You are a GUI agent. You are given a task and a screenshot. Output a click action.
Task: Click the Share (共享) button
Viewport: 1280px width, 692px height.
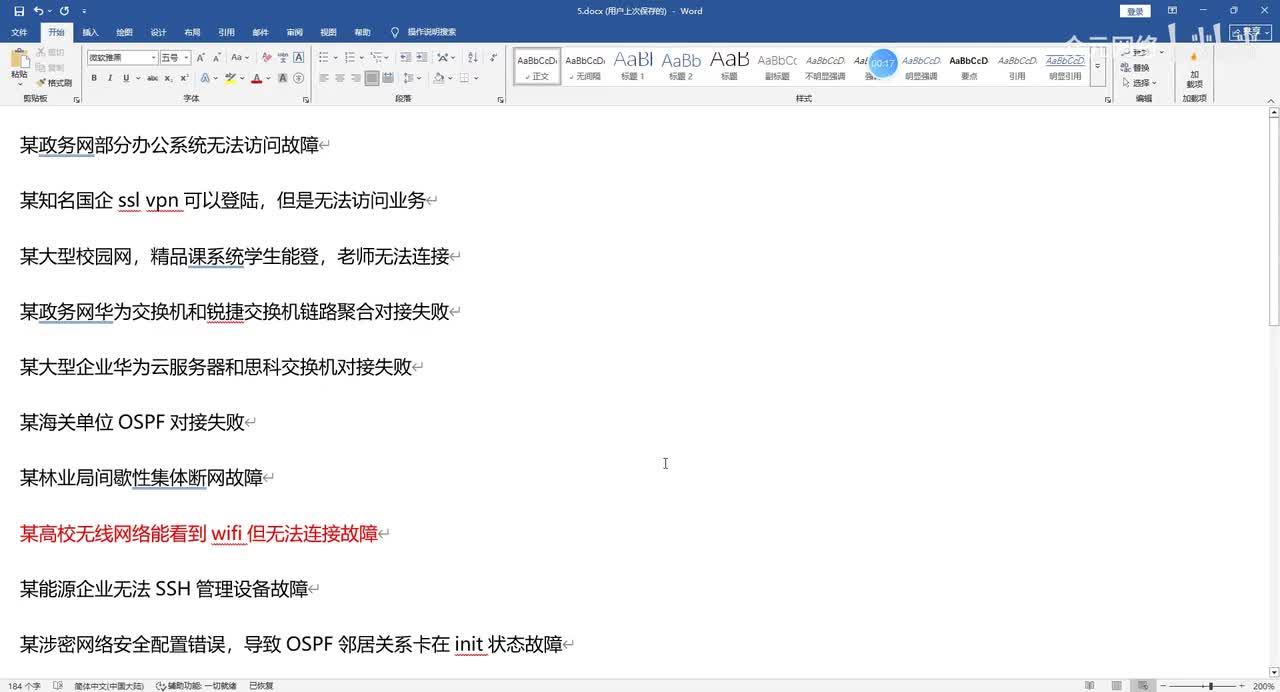1250,32
